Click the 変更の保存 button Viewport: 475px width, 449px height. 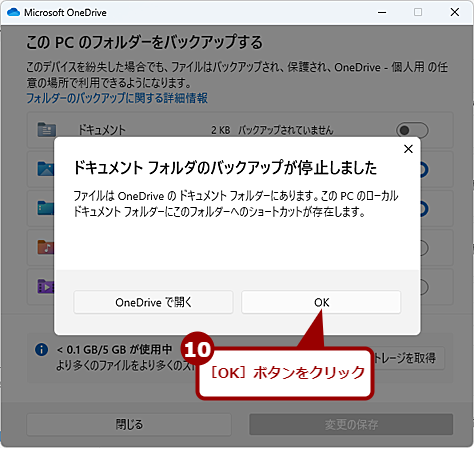[x=351, y=424]
